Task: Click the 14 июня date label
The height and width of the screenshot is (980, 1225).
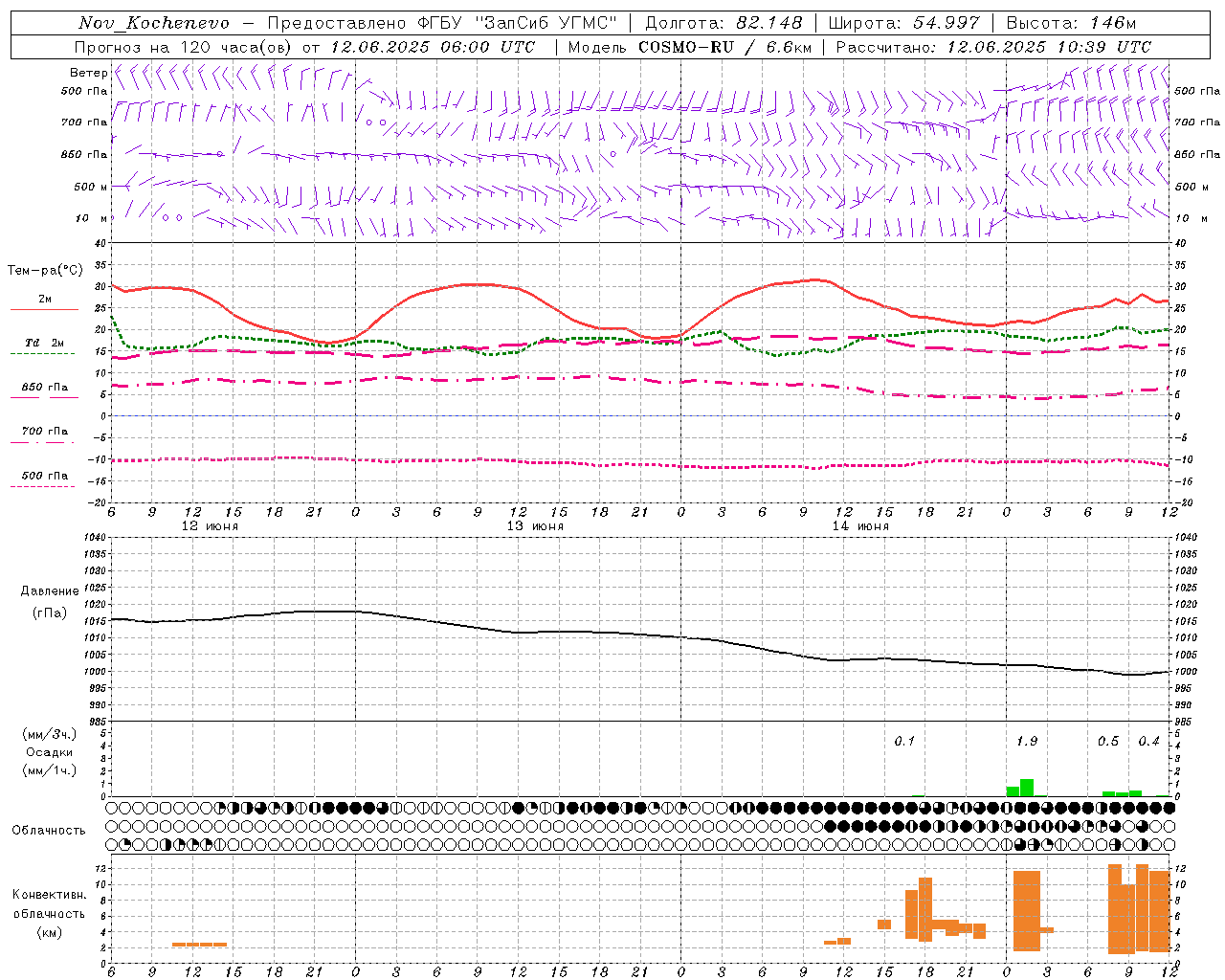Action: 860,526
